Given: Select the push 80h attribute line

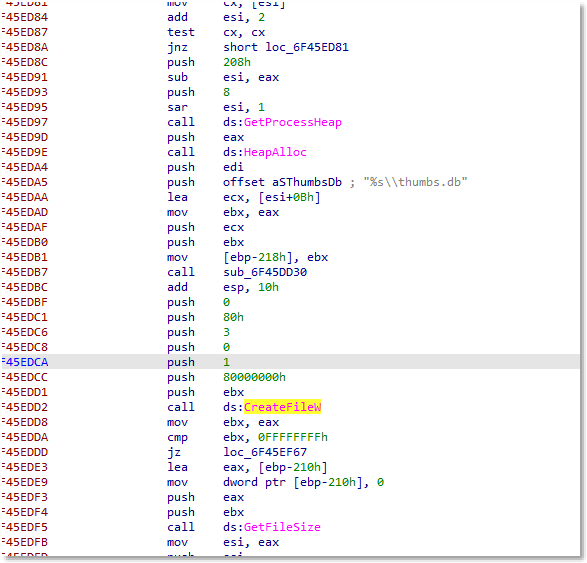Looking at the screenshot, I should point(205,317).
